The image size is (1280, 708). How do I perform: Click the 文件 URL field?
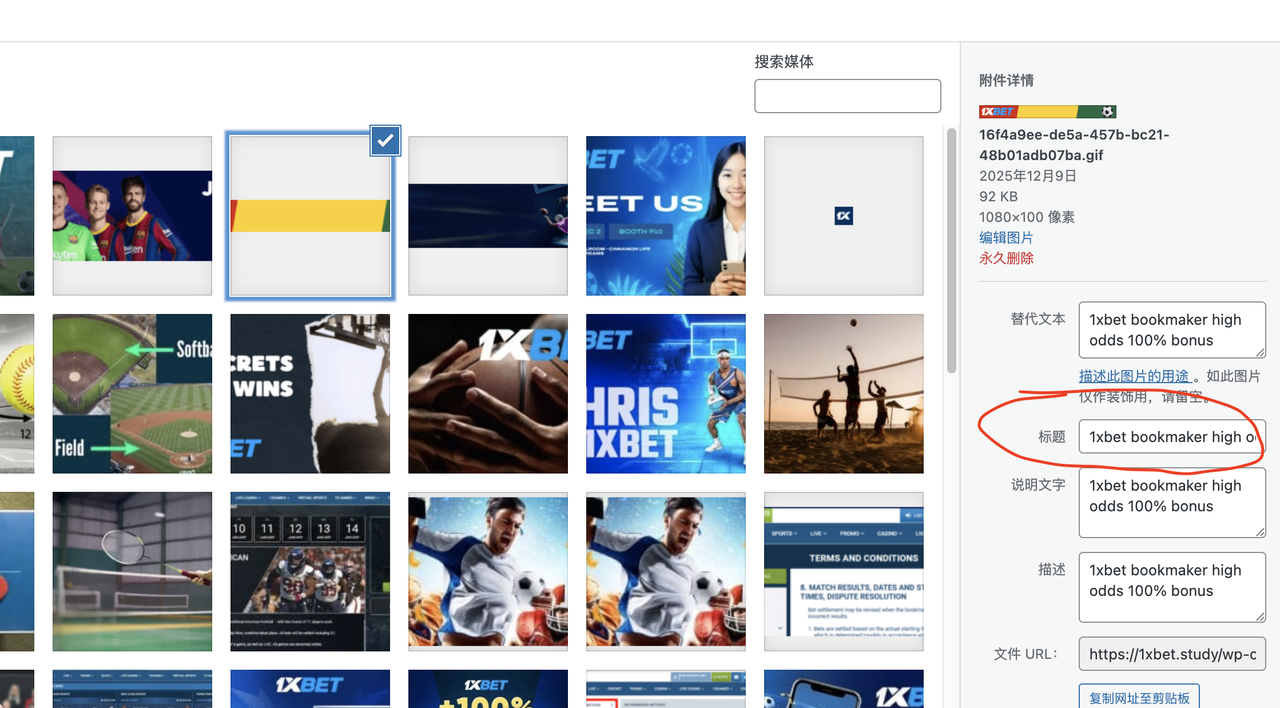pos(1172,654)
